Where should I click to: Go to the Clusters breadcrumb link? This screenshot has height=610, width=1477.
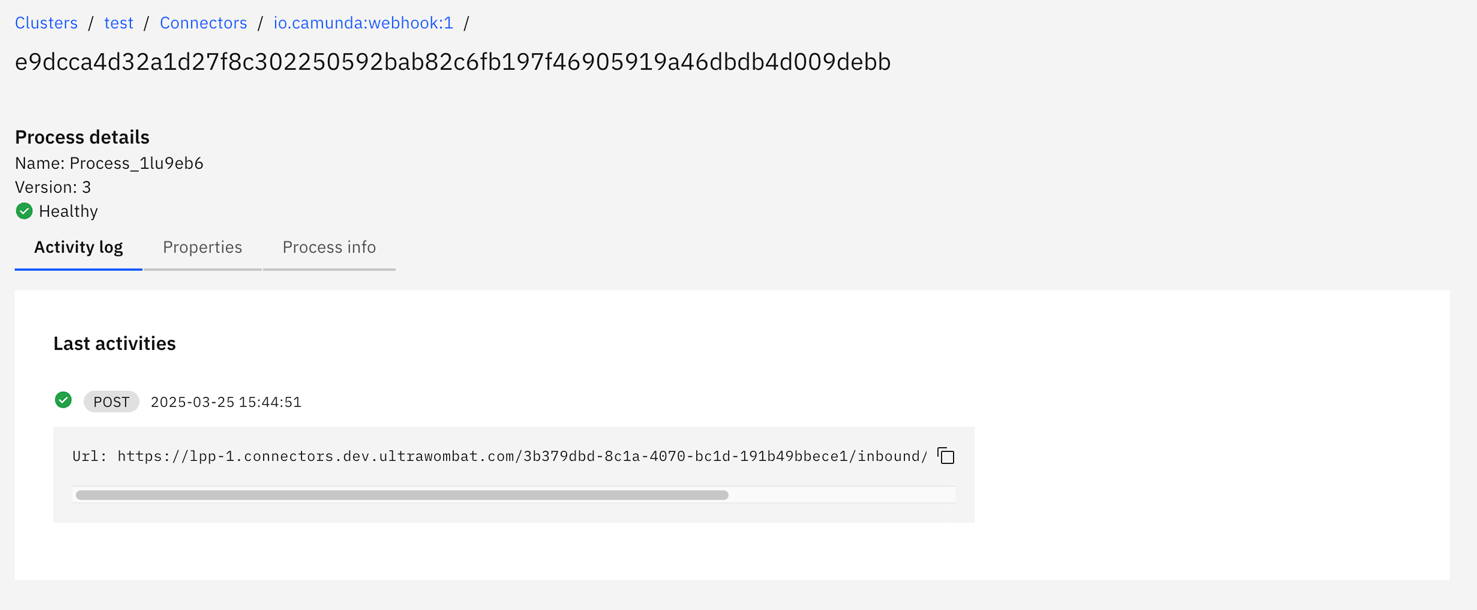pos(46,22)
